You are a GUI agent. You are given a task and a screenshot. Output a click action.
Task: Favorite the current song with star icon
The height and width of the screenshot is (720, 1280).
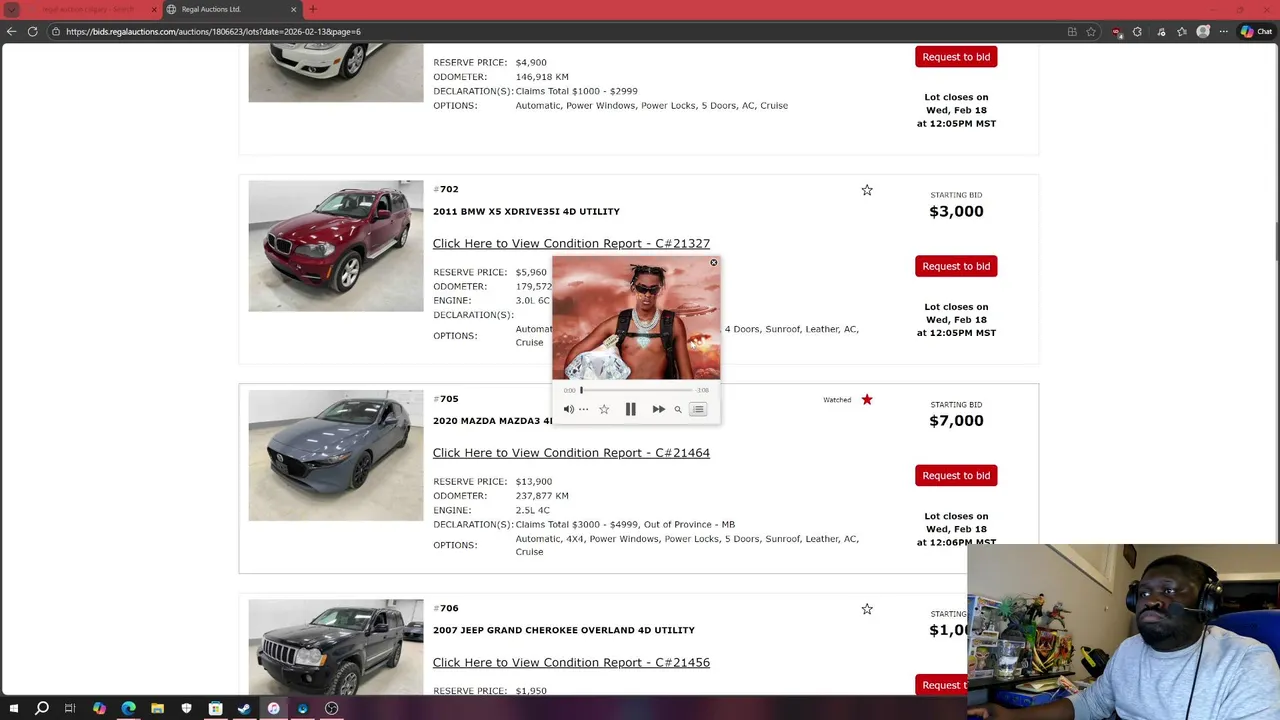pos(604,409)
